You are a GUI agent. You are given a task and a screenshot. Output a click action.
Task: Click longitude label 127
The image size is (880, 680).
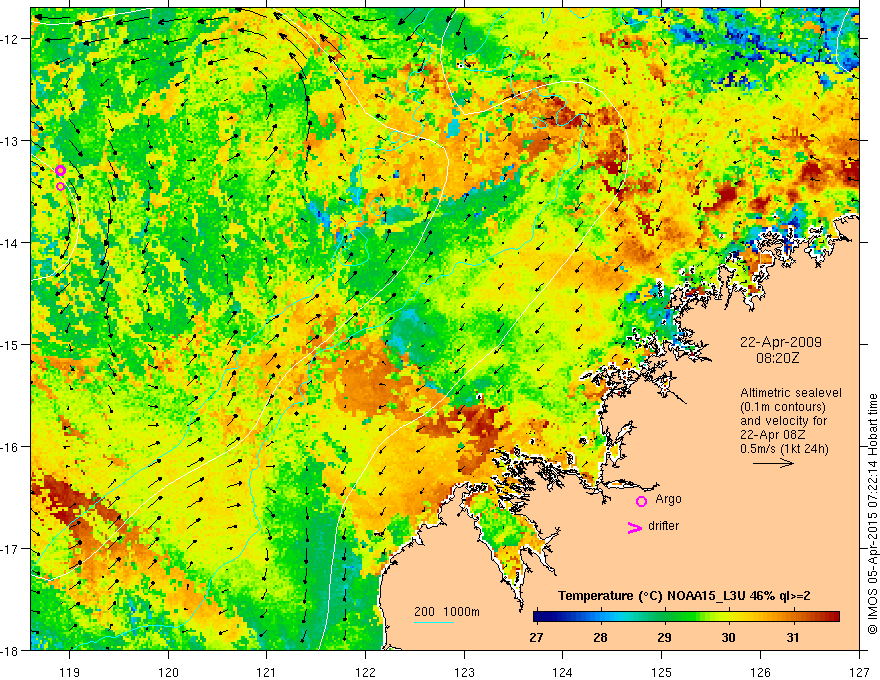(x=859, y=672)
